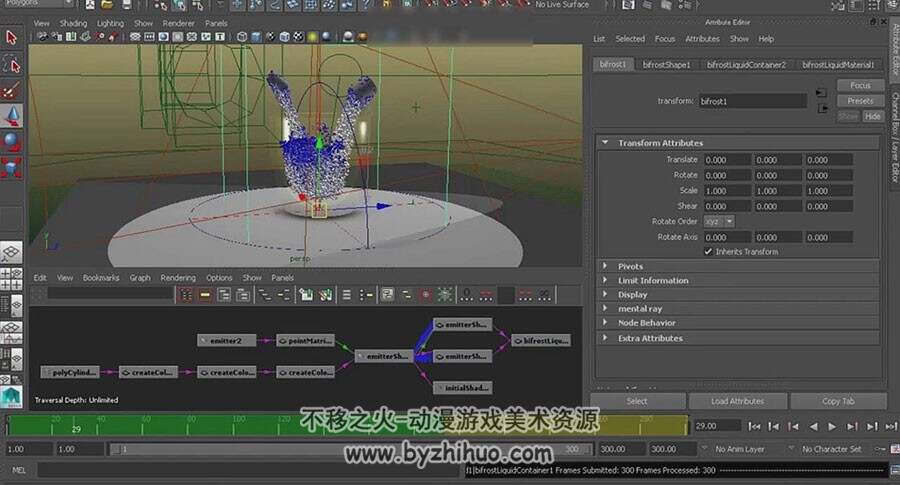Expand the mental ray section
This screenshot has height=485, width=900.
click(605, 308)
